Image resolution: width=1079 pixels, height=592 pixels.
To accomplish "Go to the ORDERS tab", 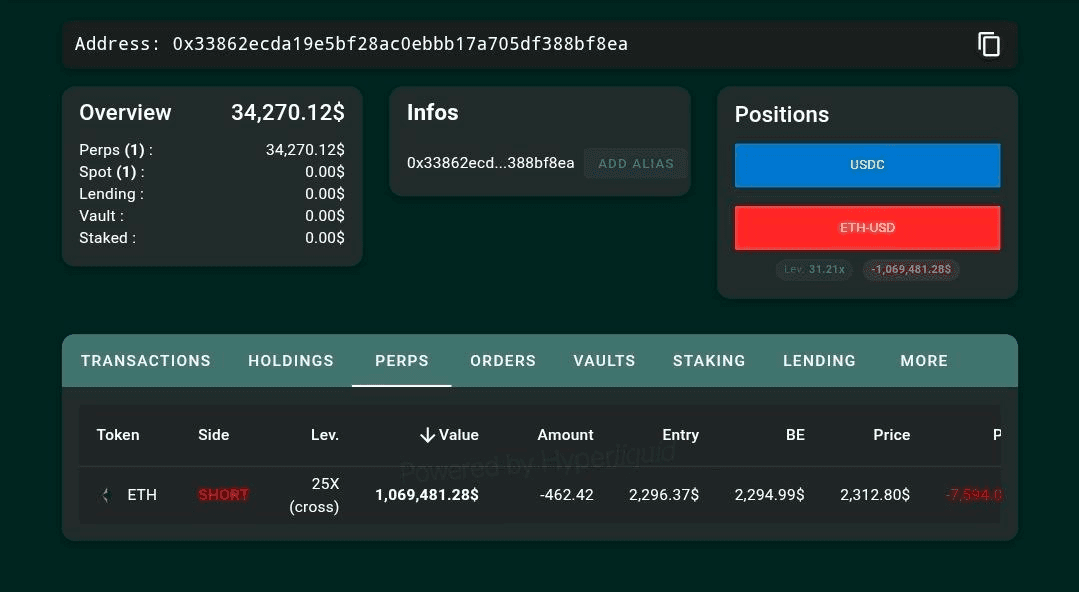I will tap(503, 361).
